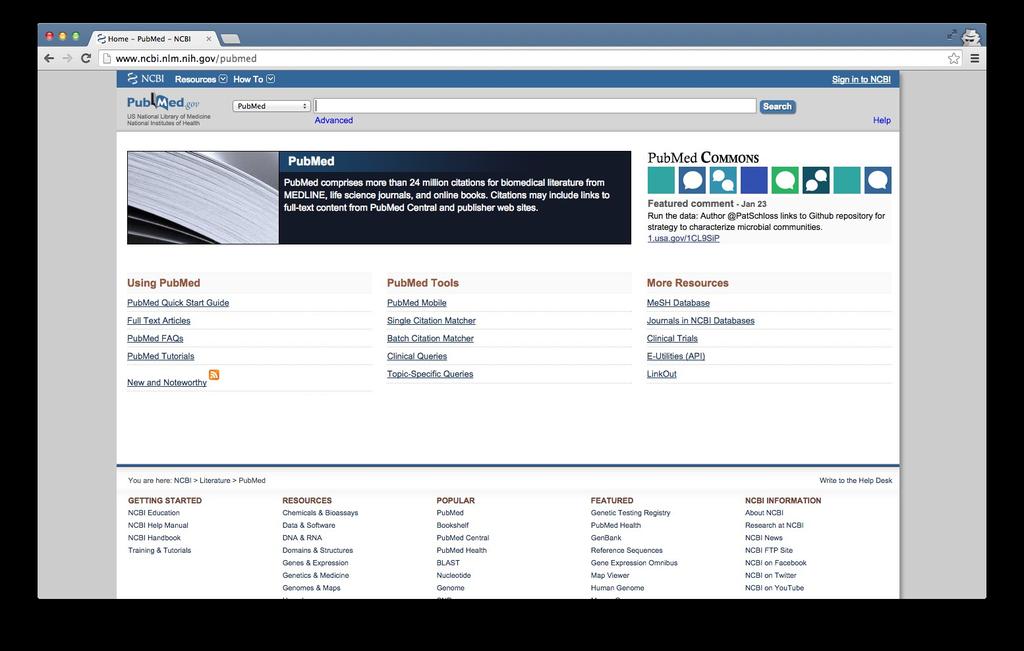Click the search query input field
1024x651 pixels.
535,106
